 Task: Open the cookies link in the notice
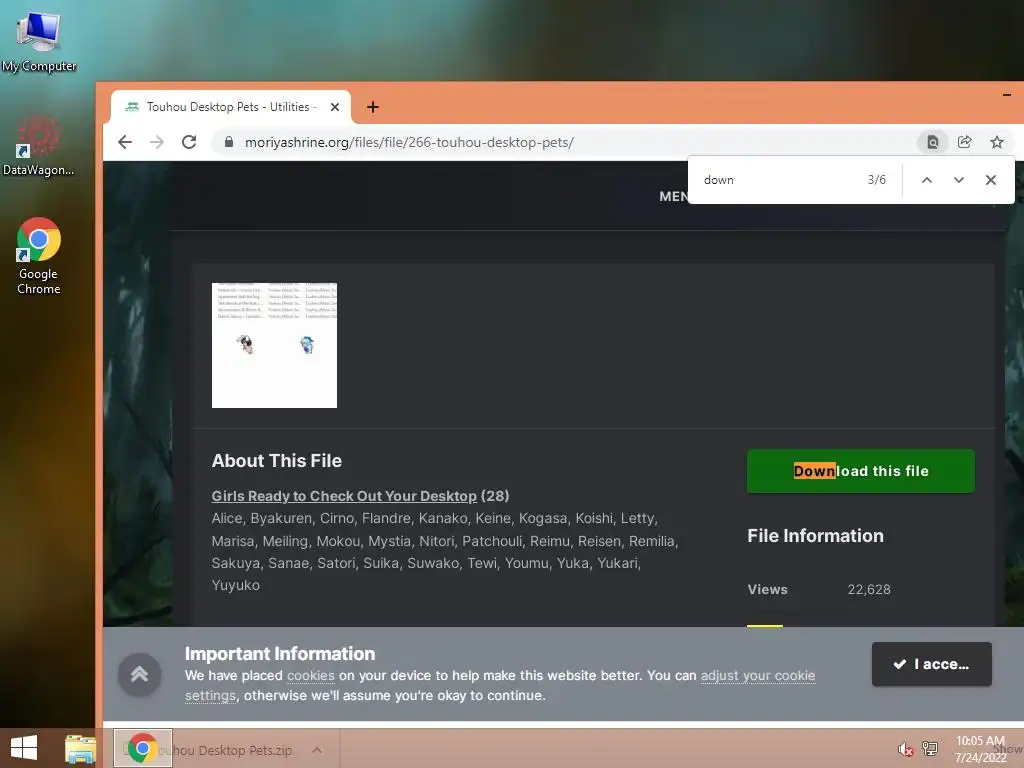pos(311,675)
